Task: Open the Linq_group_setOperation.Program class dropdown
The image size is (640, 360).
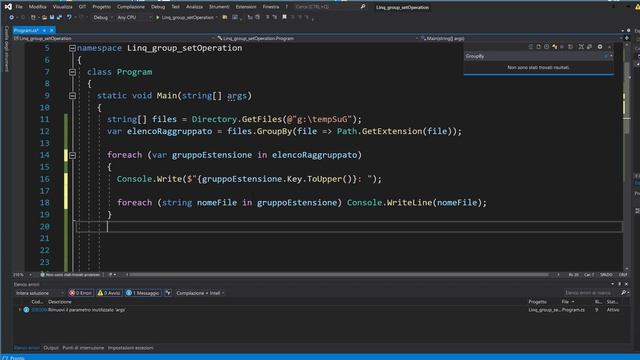Action: 318,38
